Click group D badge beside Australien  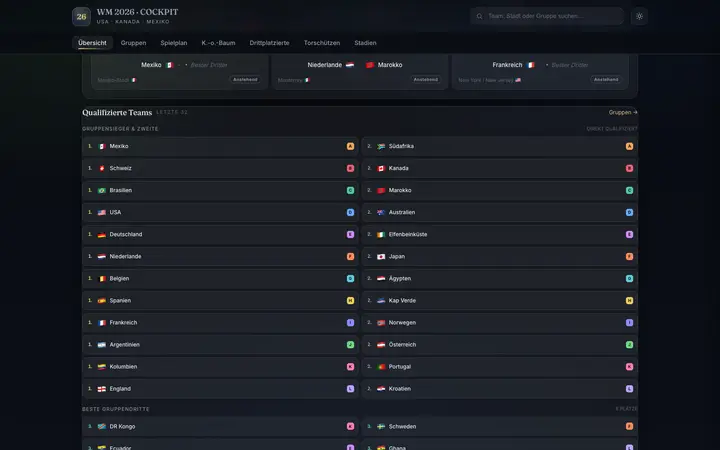[630, 213]
